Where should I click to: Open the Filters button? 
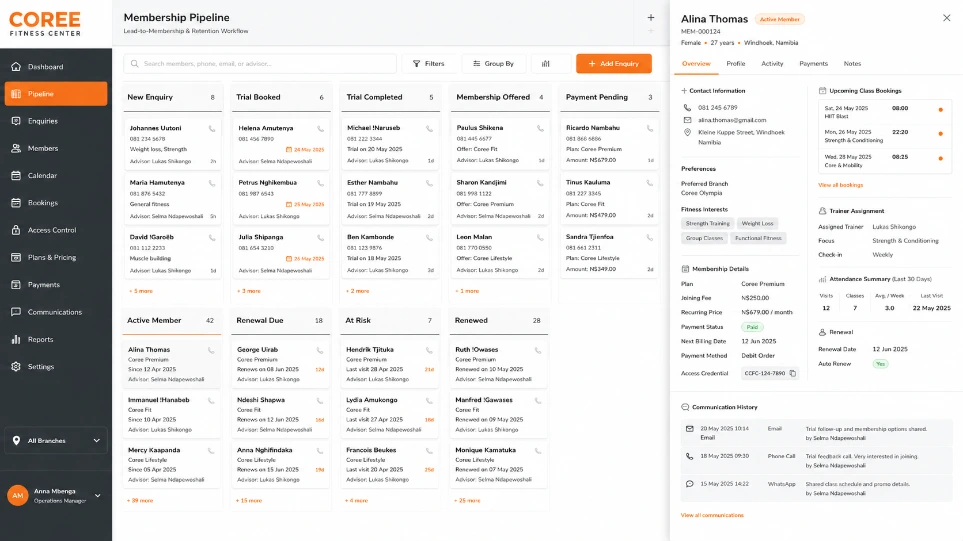point(429,63)
